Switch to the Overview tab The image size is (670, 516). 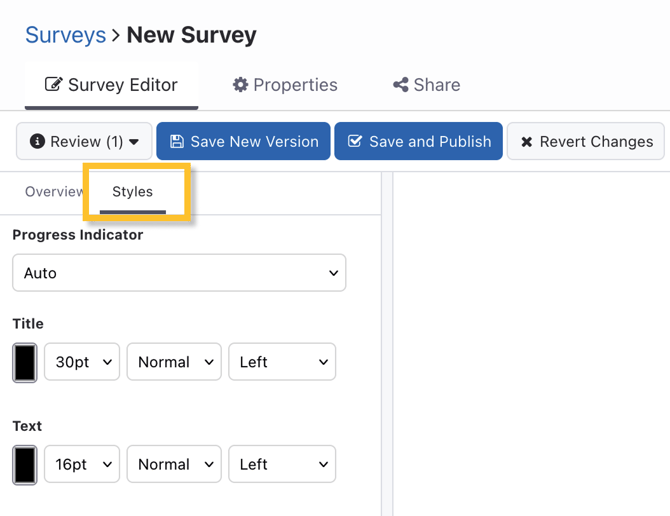pyautogui.click(x=54, y=192)
